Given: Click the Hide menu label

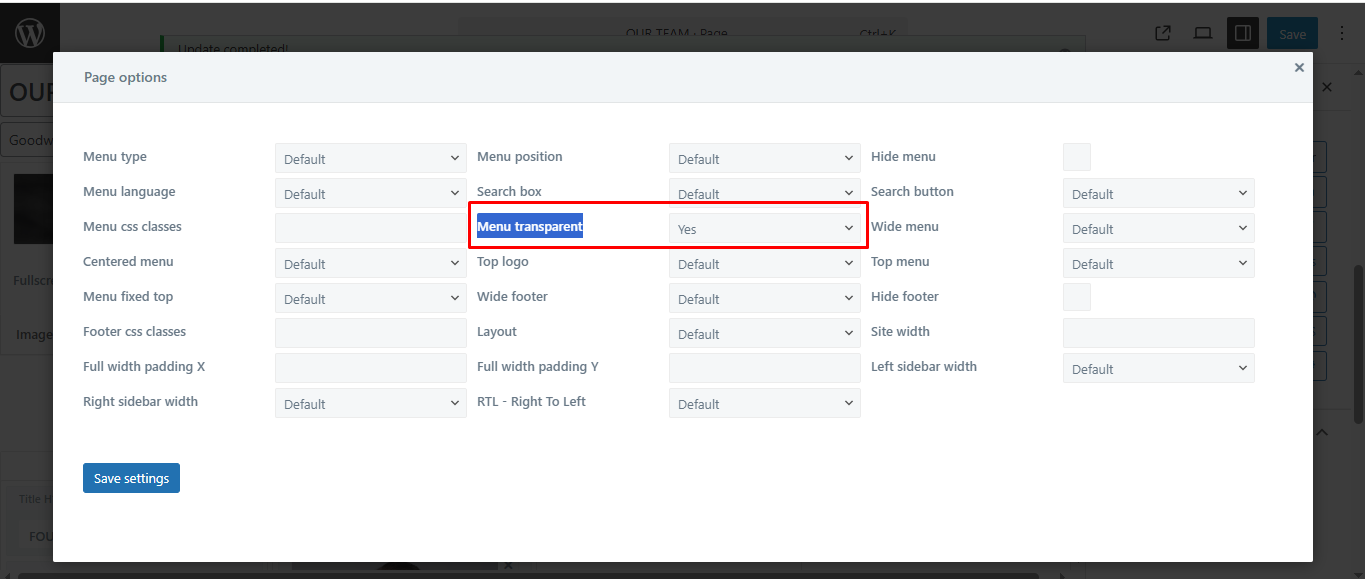Looking at the screenshot, I should coord(903,157).
